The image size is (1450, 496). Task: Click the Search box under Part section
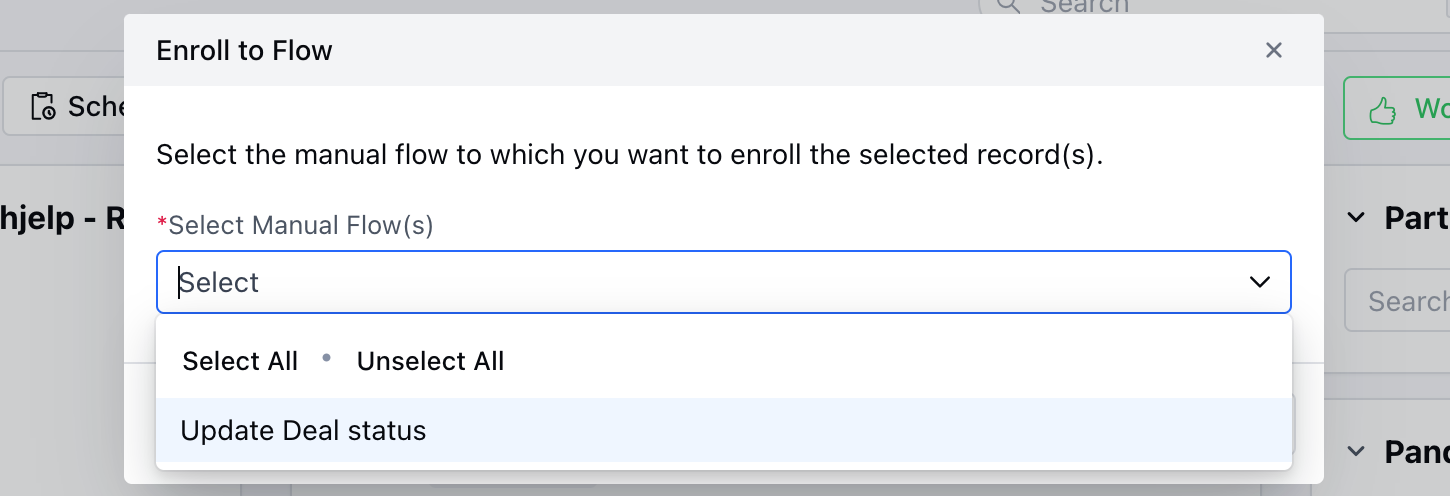pyautogui.click(x=1397, y=300)
